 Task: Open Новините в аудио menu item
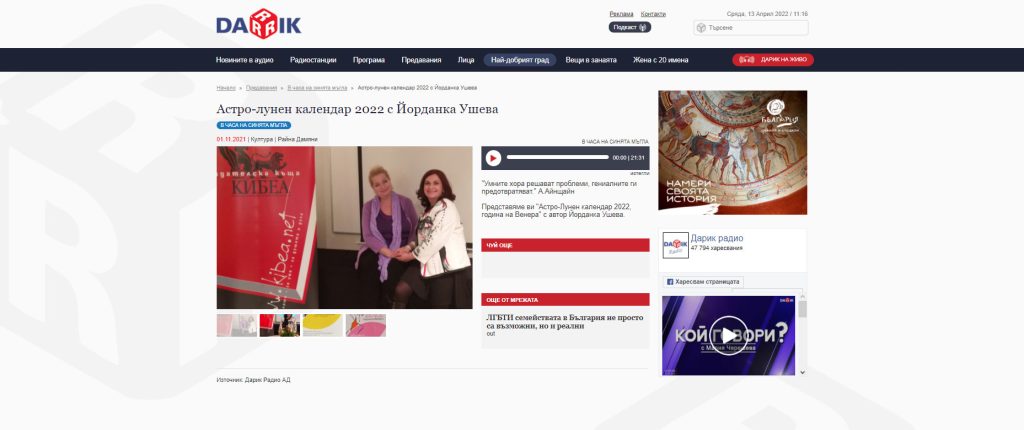click(x=244, y=60)
